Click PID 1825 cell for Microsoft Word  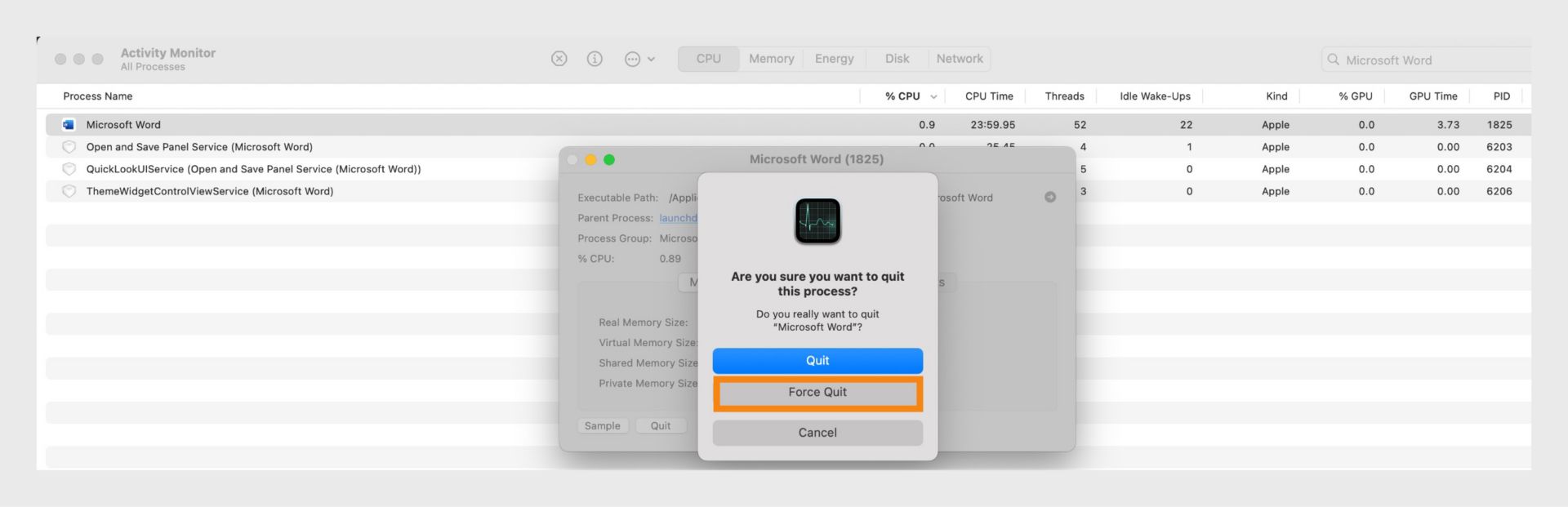(1499, 125)
